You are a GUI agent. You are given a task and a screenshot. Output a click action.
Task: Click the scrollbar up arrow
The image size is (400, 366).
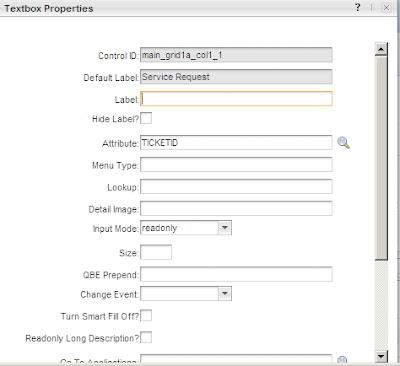point(381,49)
